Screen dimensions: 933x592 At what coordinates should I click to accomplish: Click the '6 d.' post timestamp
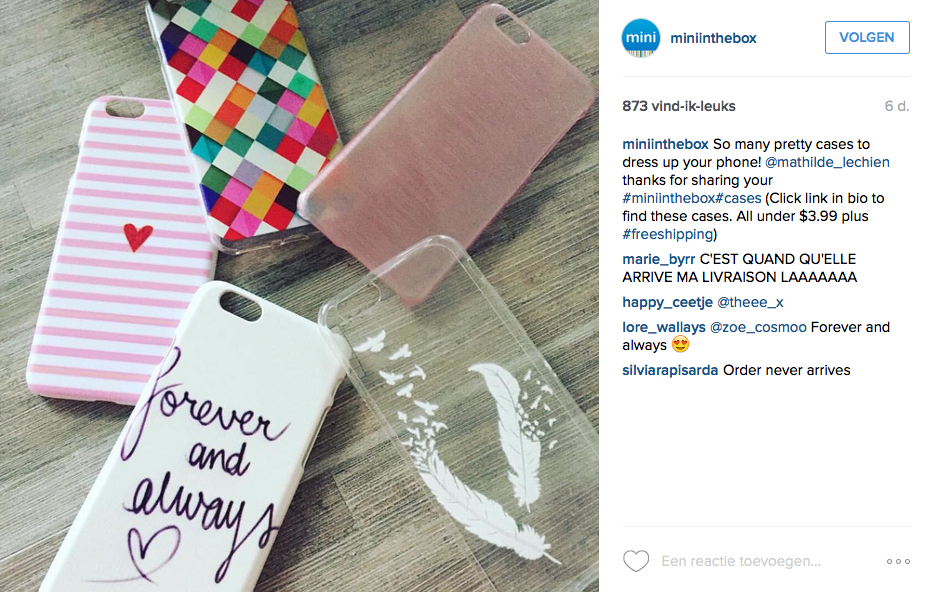pos(897,107)
